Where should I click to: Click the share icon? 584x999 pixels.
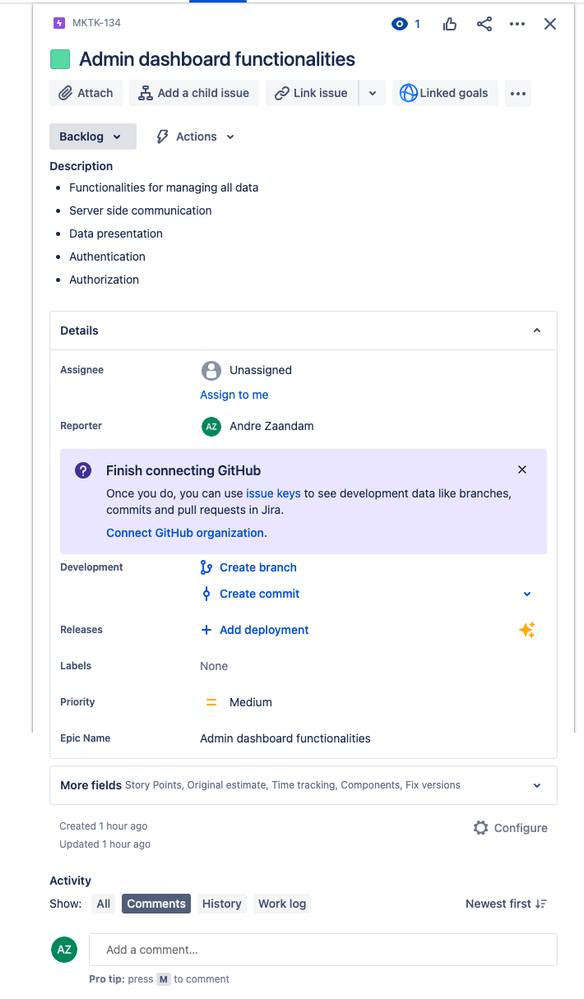coord(484,24)
